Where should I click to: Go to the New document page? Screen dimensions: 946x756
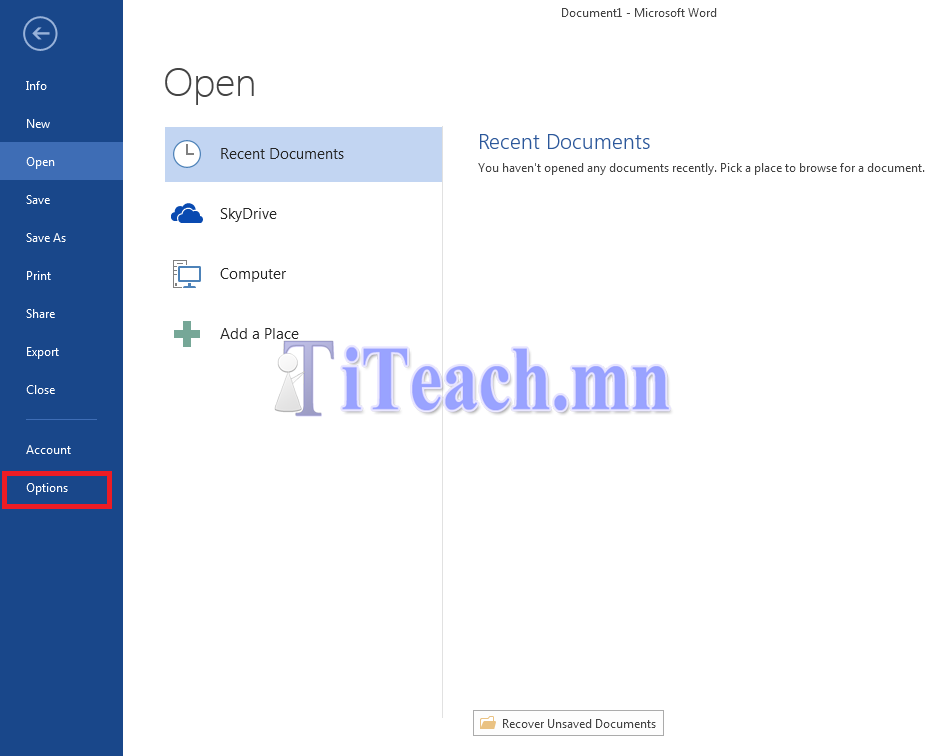[38, 124]
